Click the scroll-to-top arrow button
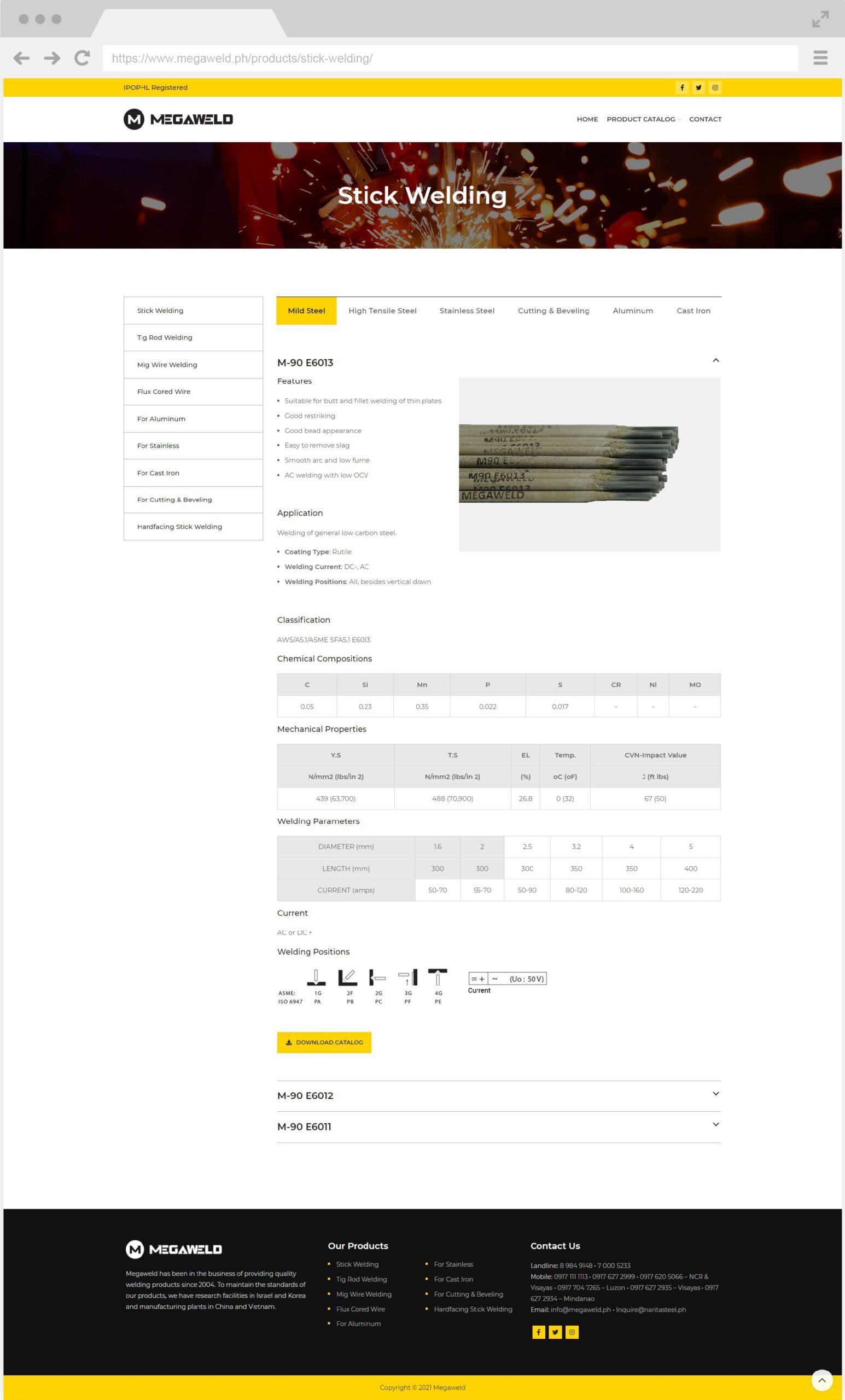 [x=821, y=1380]
